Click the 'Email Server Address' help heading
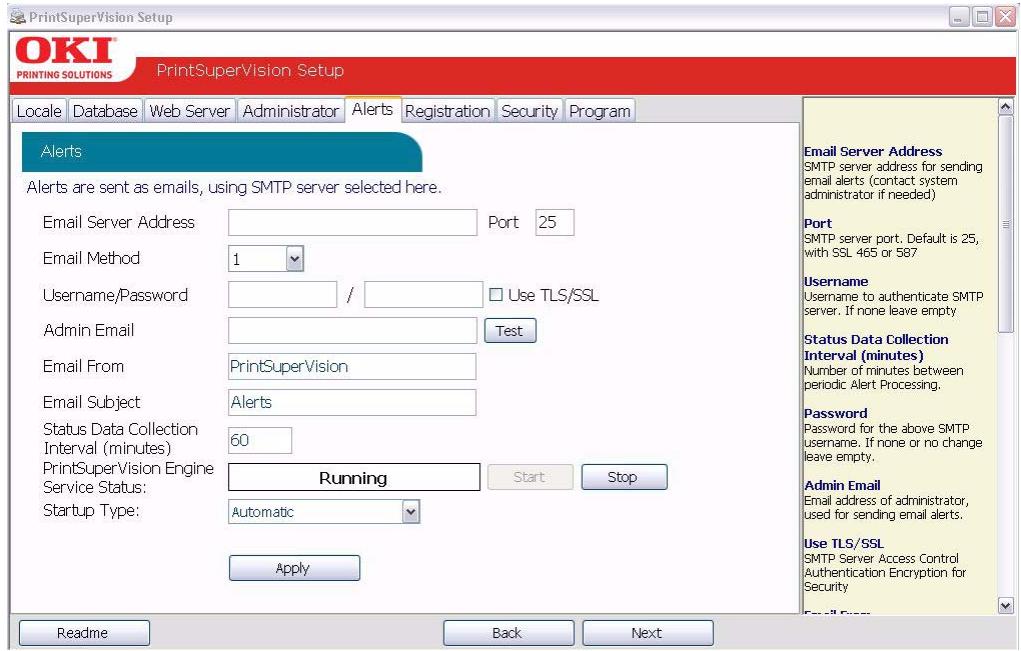 (x=873, y=152)
